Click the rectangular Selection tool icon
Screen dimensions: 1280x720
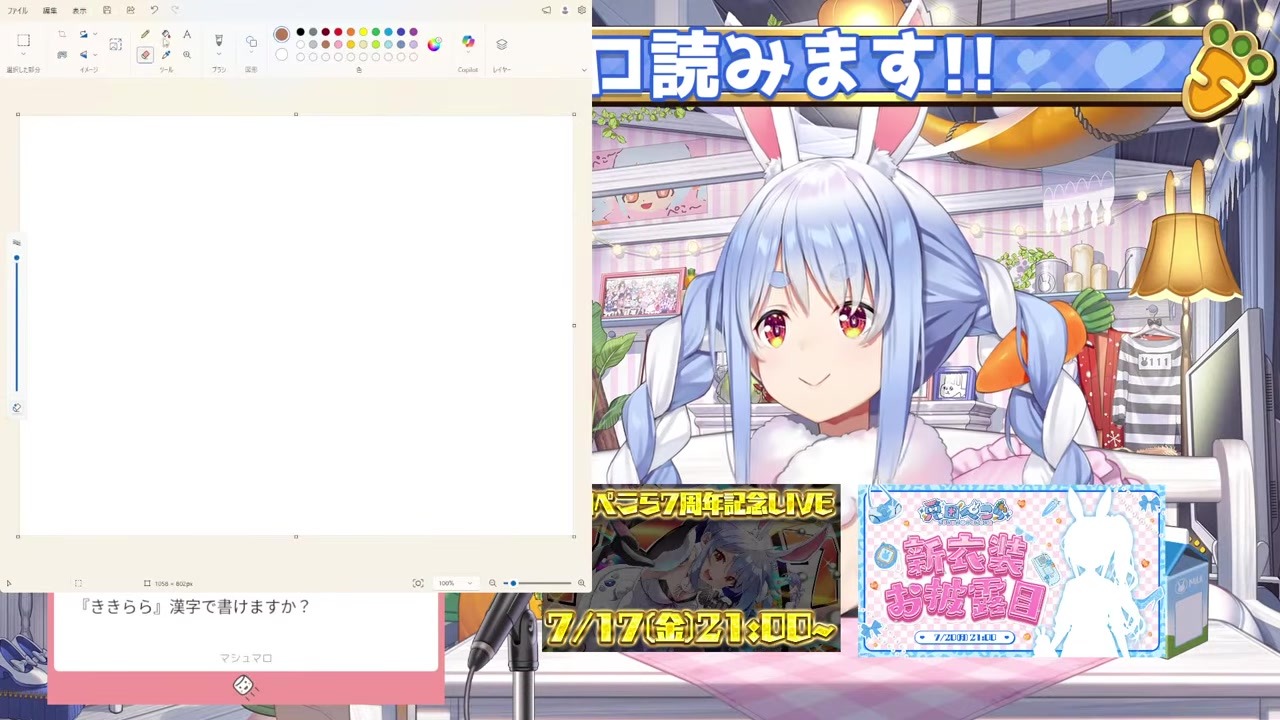tap(23, 40)
